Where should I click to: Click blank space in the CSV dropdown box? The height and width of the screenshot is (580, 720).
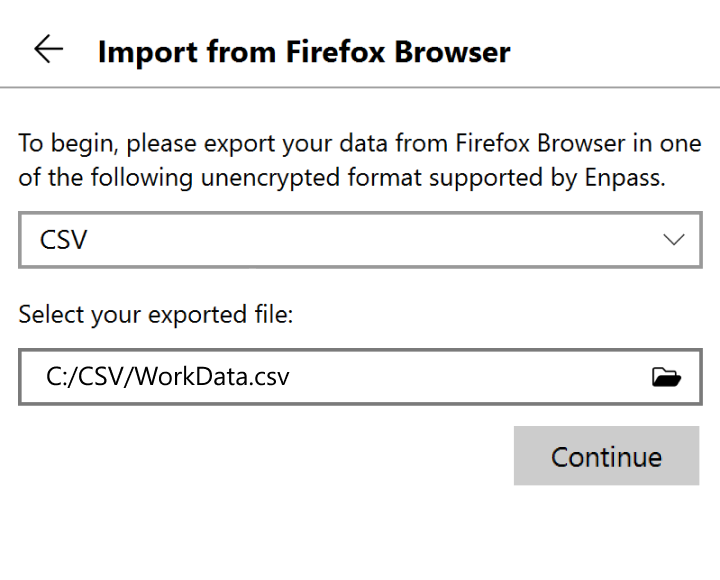(x=367, y=240)
